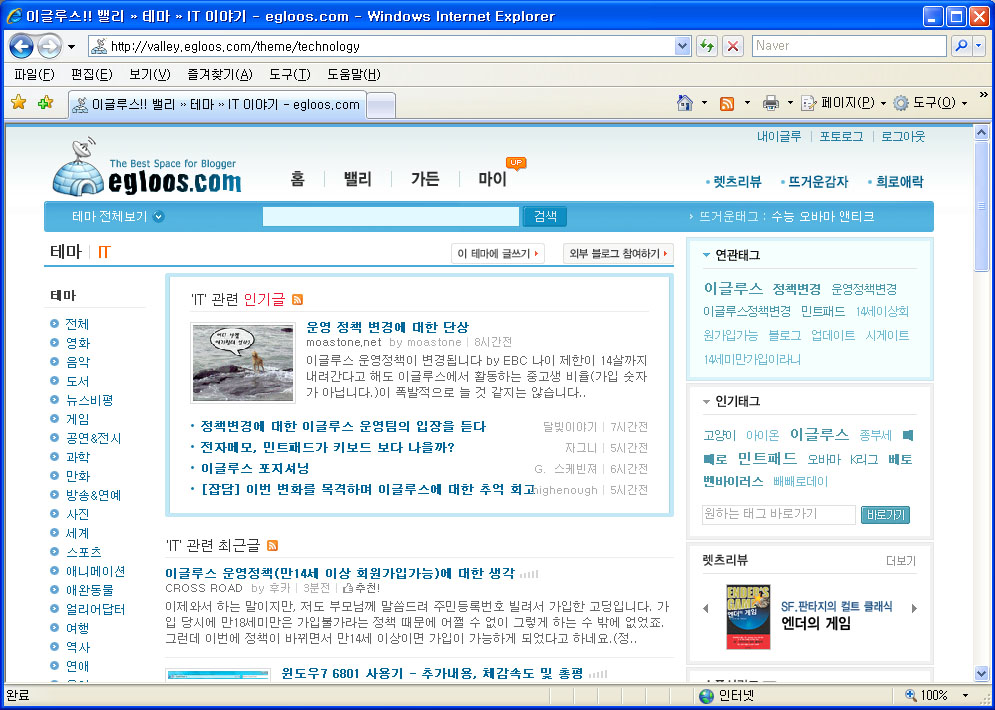Go to 밸리 in egloos navigation

[357, 179]
